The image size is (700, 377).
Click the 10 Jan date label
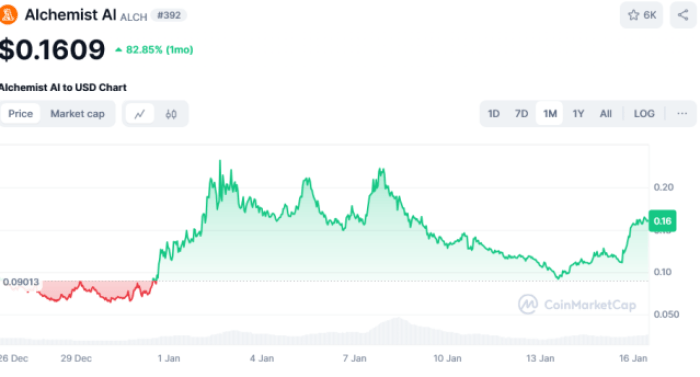[x=447, y=358]
